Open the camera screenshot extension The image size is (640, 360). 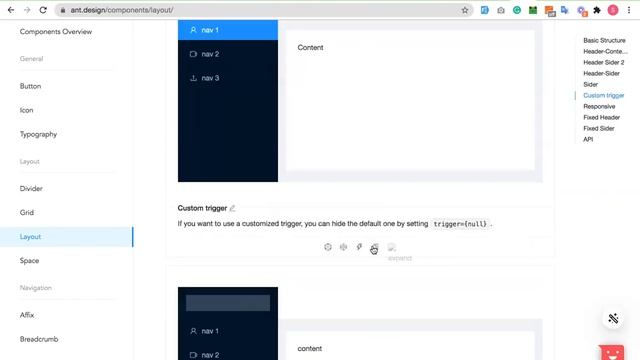pyautogui.click(x=501, y=10)
